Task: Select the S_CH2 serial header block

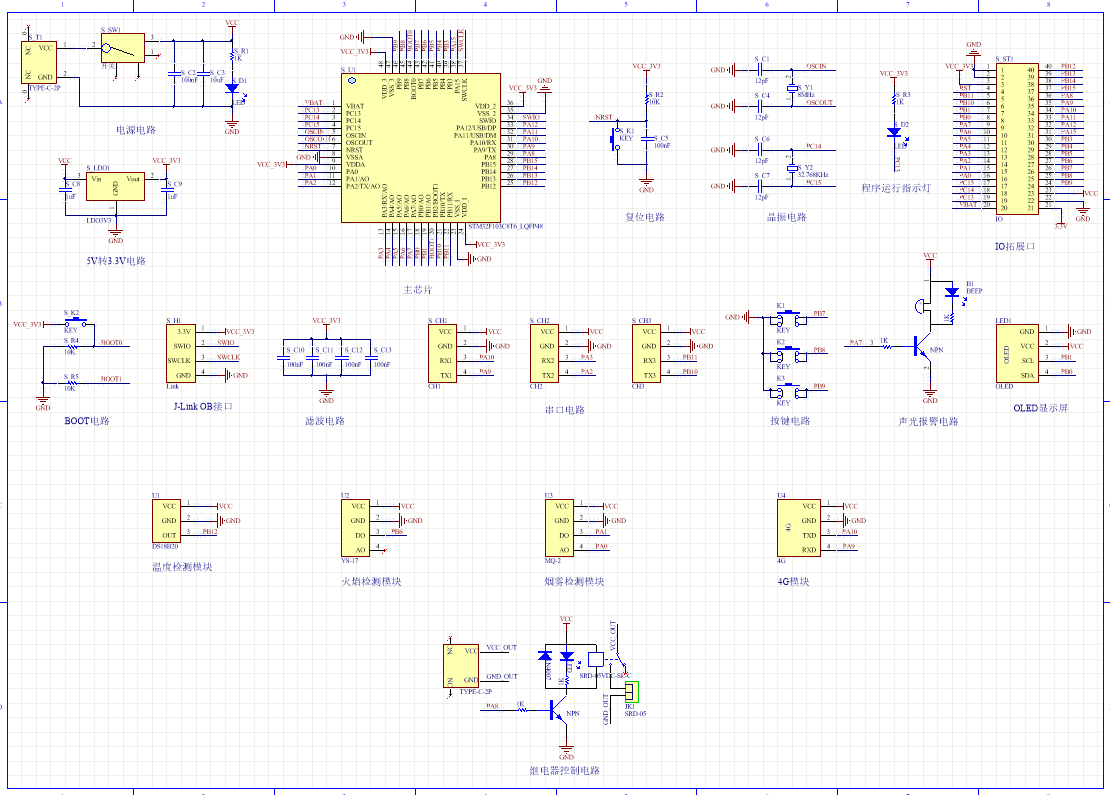Action: (x=544, y=353)
